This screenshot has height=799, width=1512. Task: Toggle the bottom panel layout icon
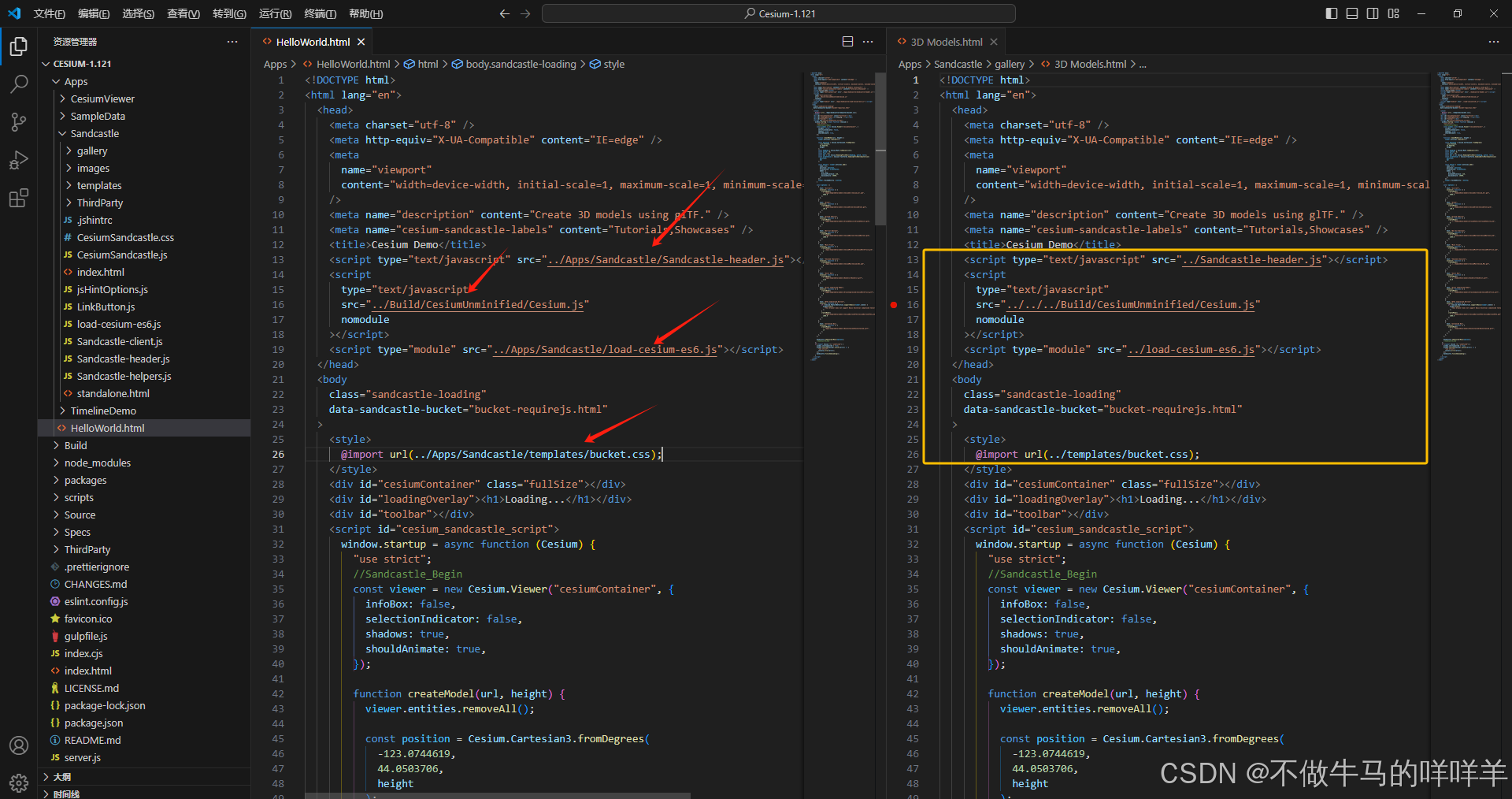1352,13
